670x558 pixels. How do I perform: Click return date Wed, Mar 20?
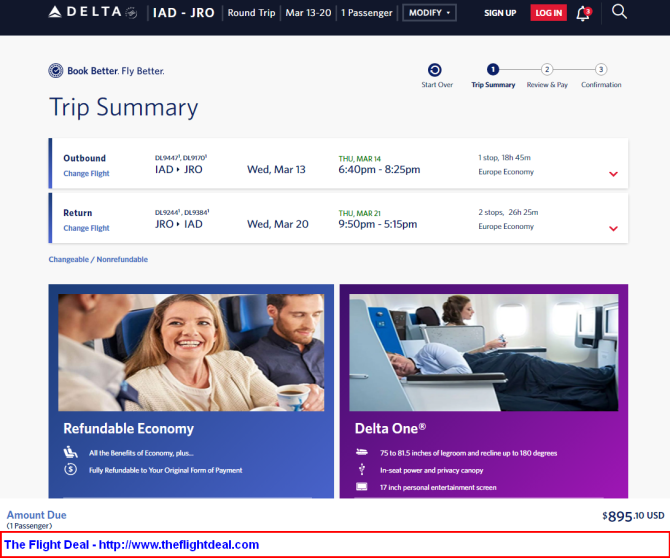click(x=278, y=224)
